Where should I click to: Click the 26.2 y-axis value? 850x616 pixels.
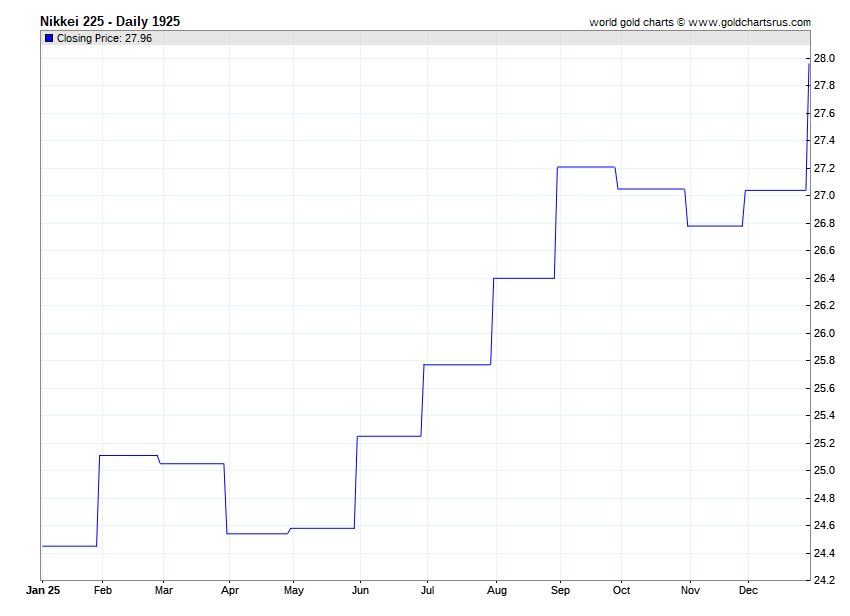pyautogui.click(x=824, y=305)
